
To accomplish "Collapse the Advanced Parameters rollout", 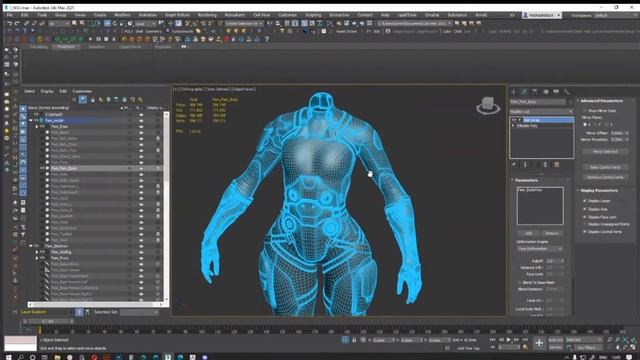I will coord(602,101).
